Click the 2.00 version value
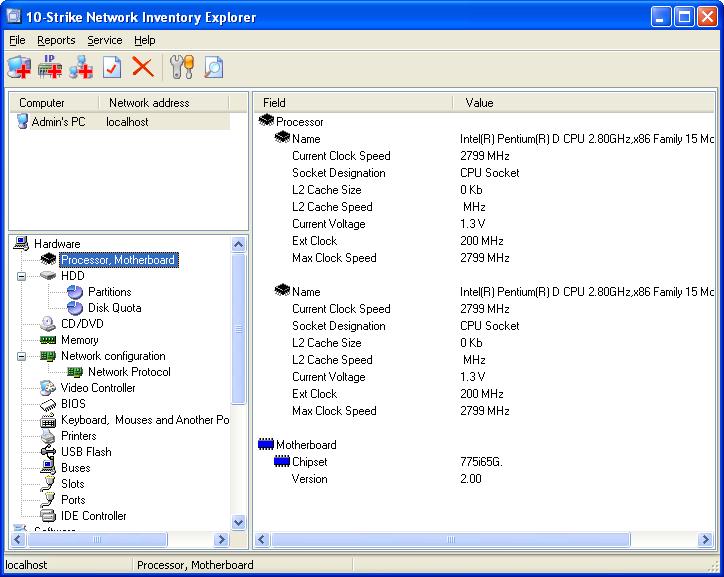The height and width of the screenshot is (577, 724). [x=471, y=479]
